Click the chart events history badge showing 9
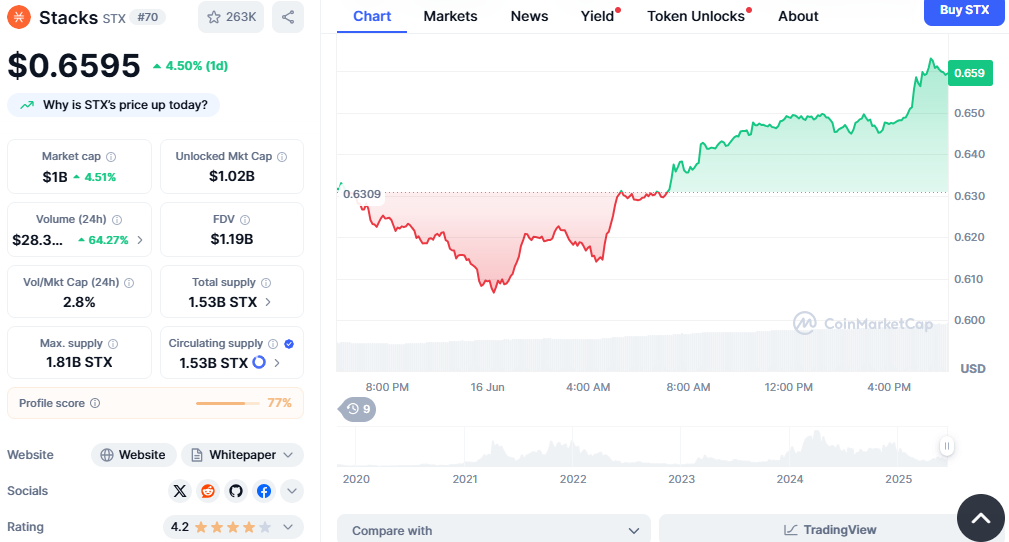This screenshot has height=542, width=1009. click(358, 408)
